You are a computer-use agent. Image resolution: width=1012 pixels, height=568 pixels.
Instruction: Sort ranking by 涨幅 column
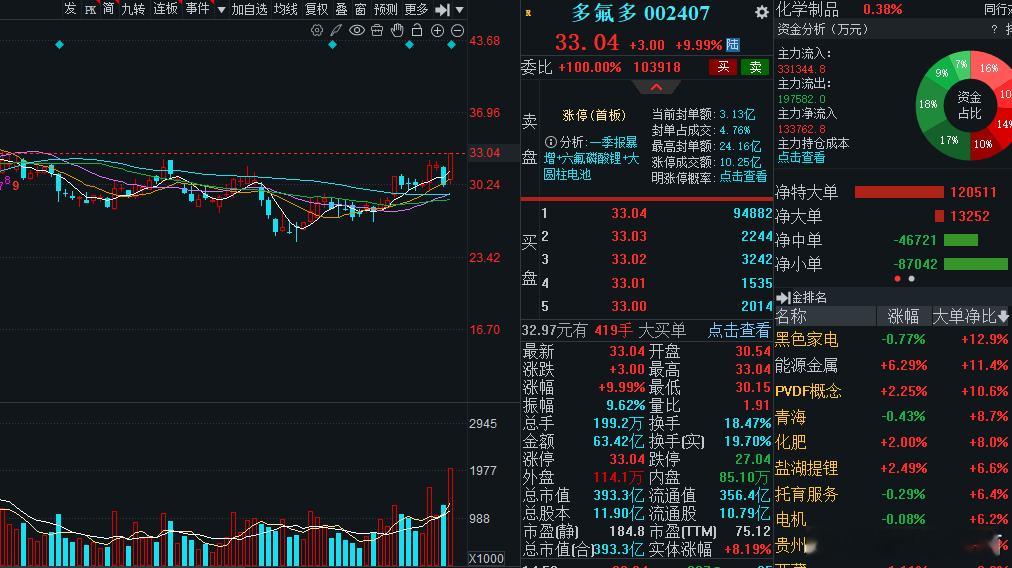coord(903,316)
